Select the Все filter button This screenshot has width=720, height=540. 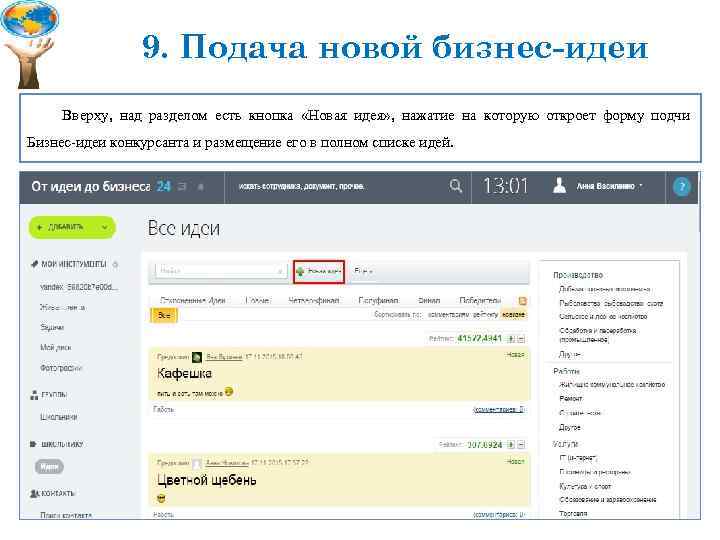pos(164,315)
